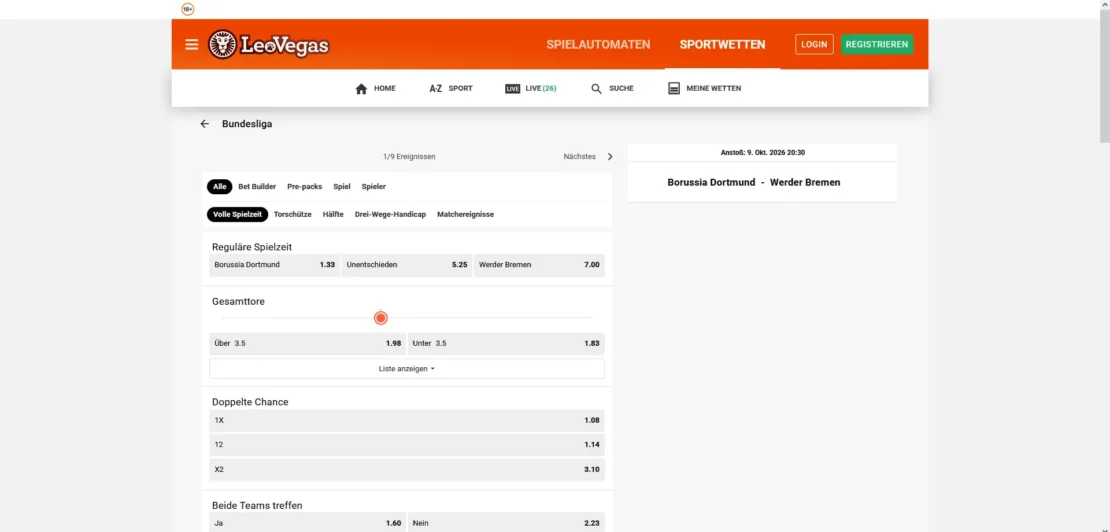The height and width of the screenshot is (532, 1110).
Task: Click the 18+ age badge icon
Action: coord(188,9)
